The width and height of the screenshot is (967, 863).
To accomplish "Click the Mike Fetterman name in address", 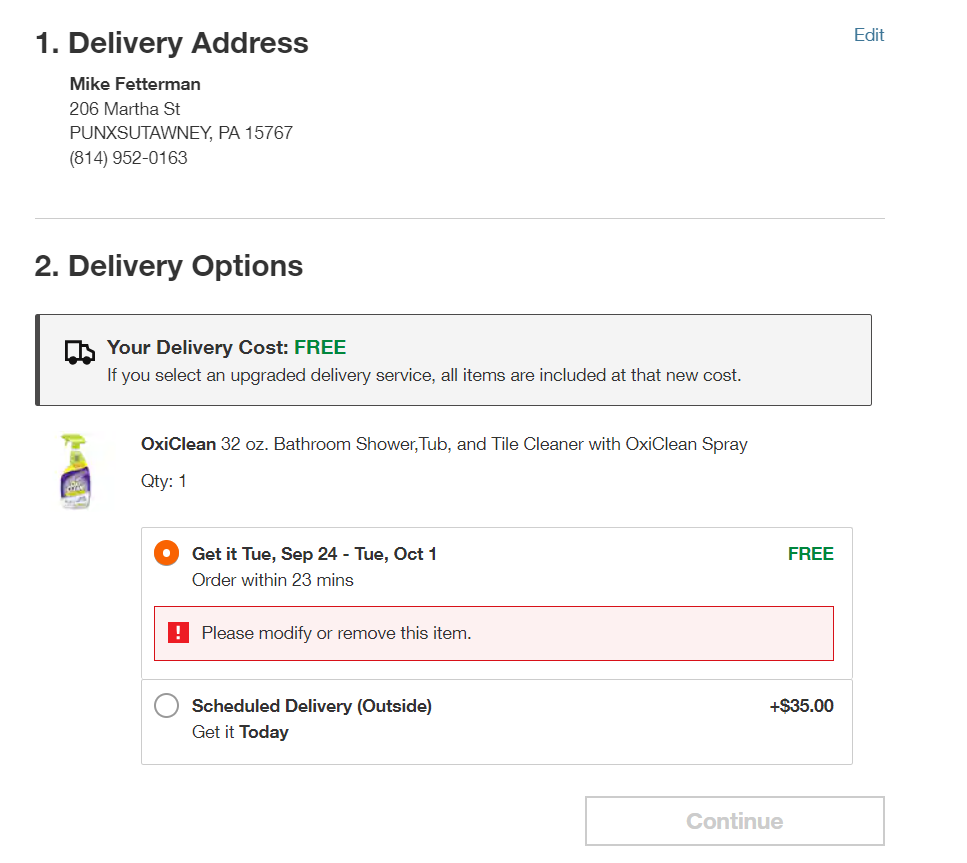I will point(135,84).
